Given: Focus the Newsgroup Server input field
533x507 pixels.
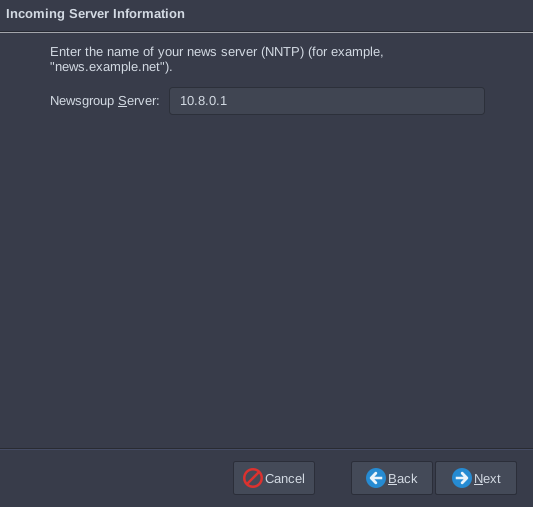Looking at the screenshot, I should (327, 101).
